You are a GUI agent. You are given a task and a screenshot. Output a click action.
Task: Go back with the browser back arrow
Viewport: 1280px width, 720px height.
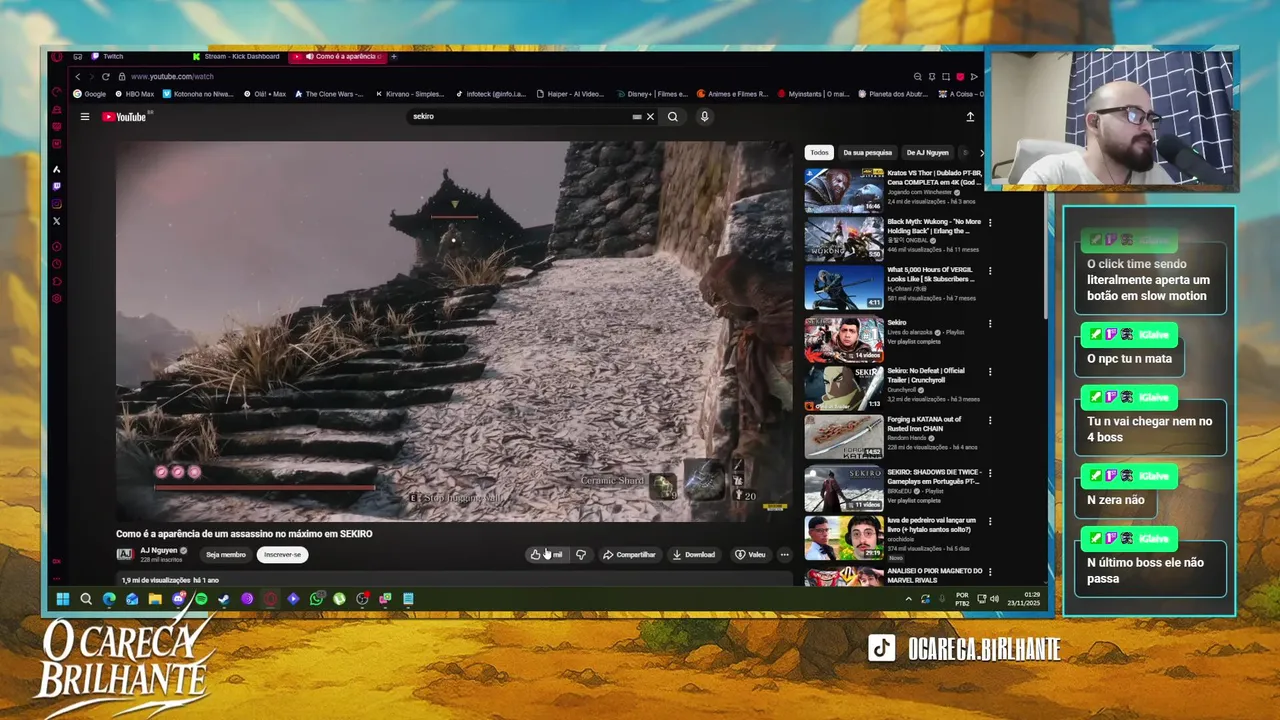click(x=78, y=77)
